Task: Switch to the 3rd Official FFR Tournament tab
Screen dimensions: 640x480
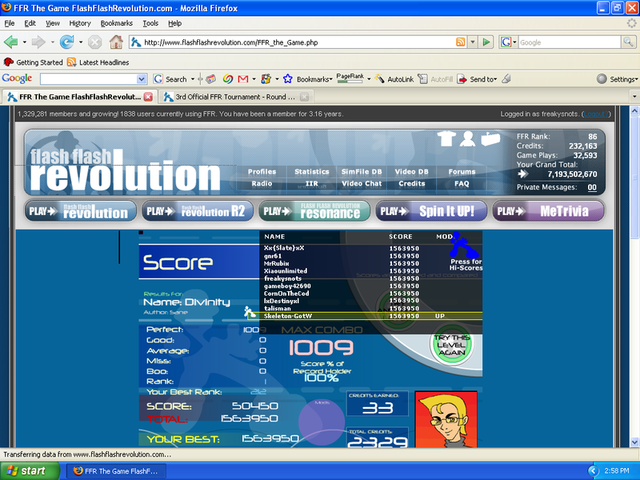Action: point(235,97)
